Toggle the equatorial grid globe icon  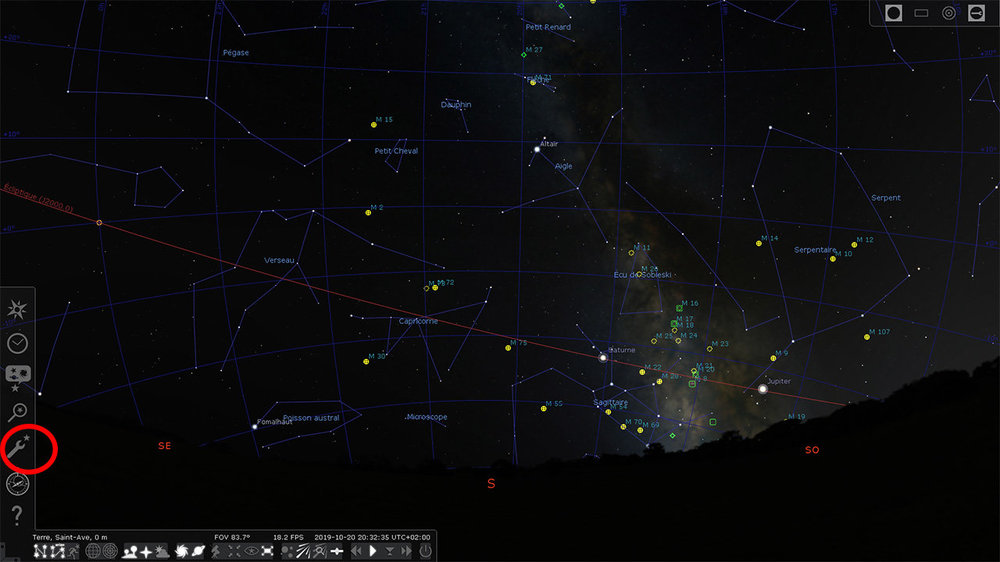click(93, 551)
